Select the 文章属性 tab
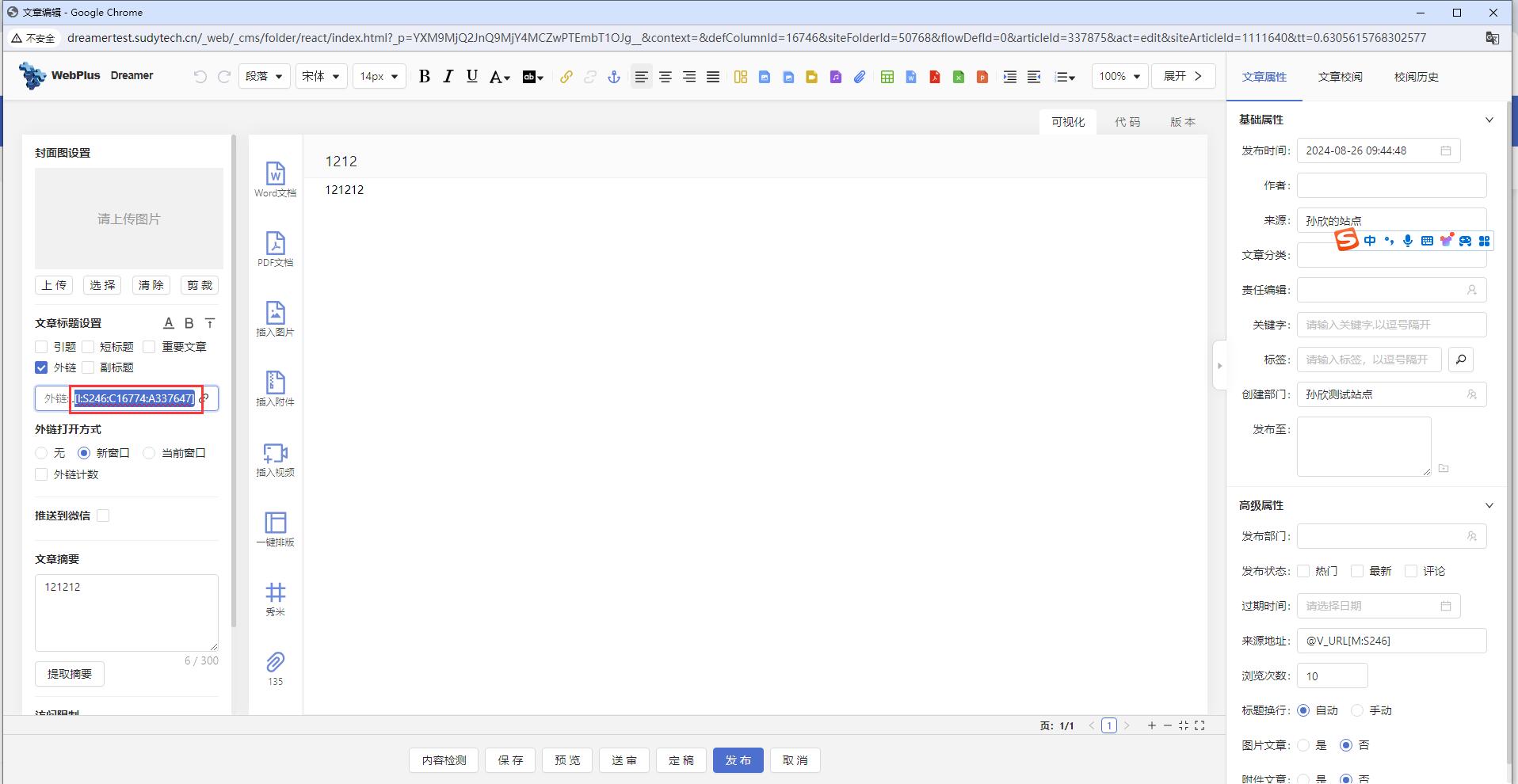 [x=1264, y=77]
